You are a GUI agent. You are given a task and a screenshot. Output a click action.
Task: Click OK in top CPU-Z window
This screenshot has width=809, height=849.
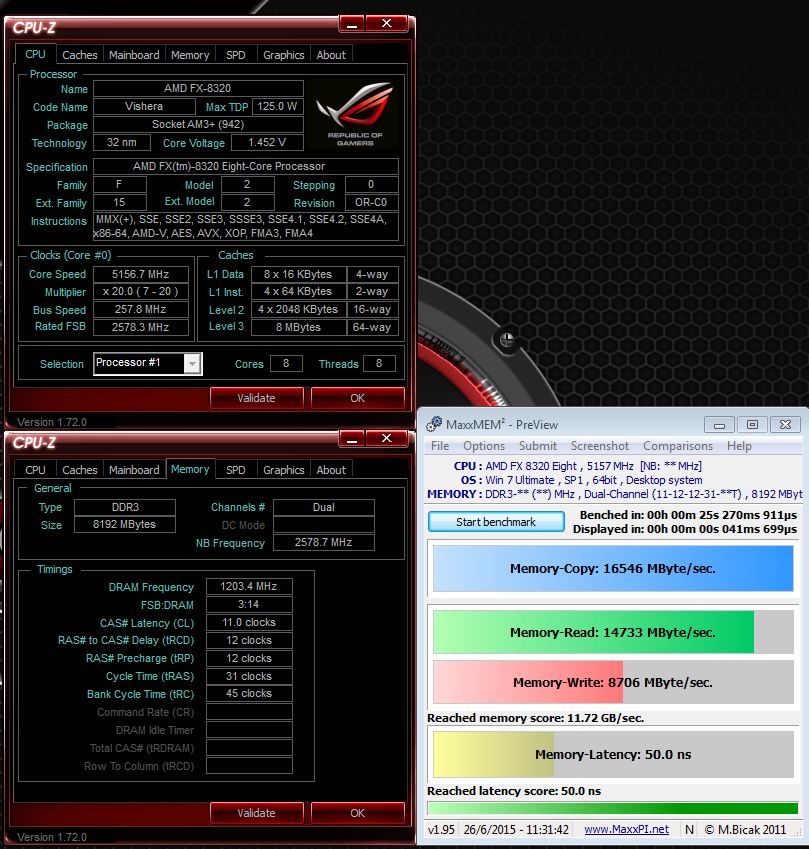click(357, 398)
